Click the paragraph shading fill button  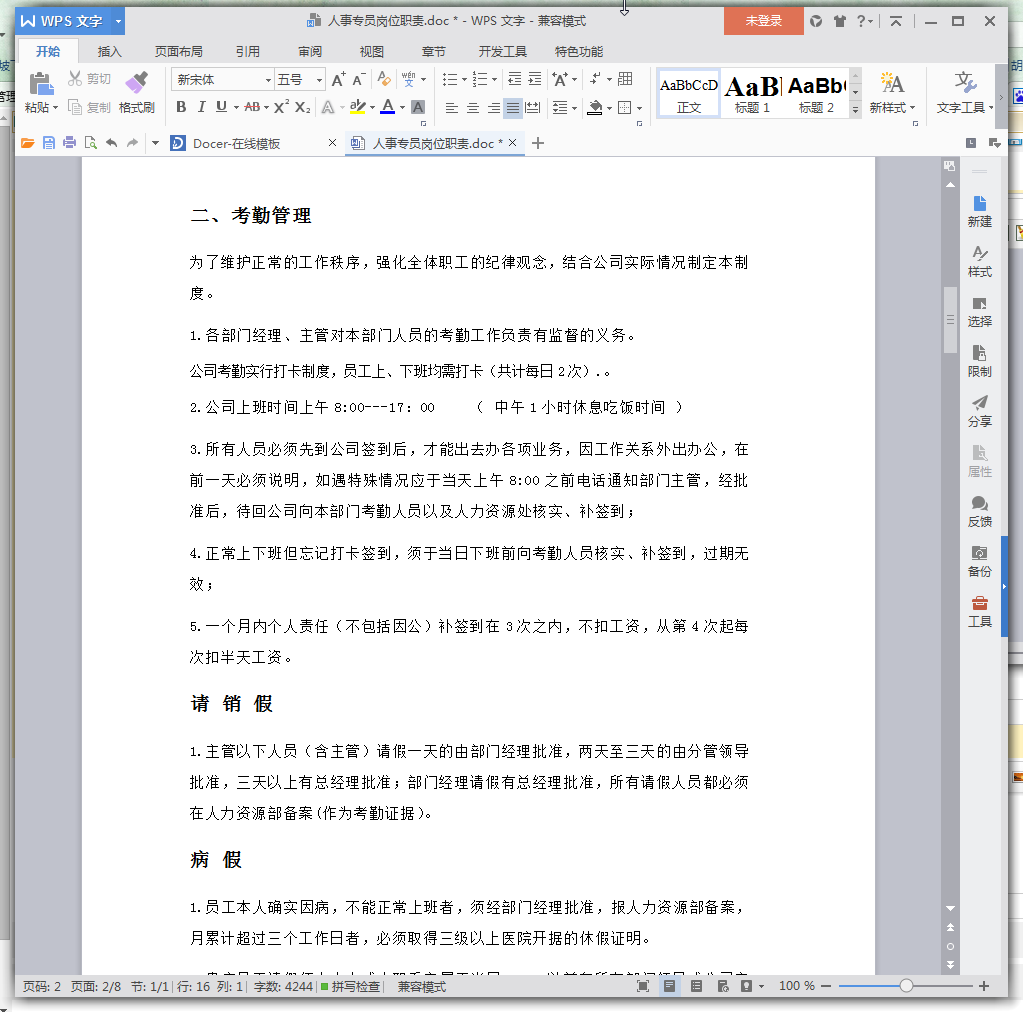[x=594, y=108]
